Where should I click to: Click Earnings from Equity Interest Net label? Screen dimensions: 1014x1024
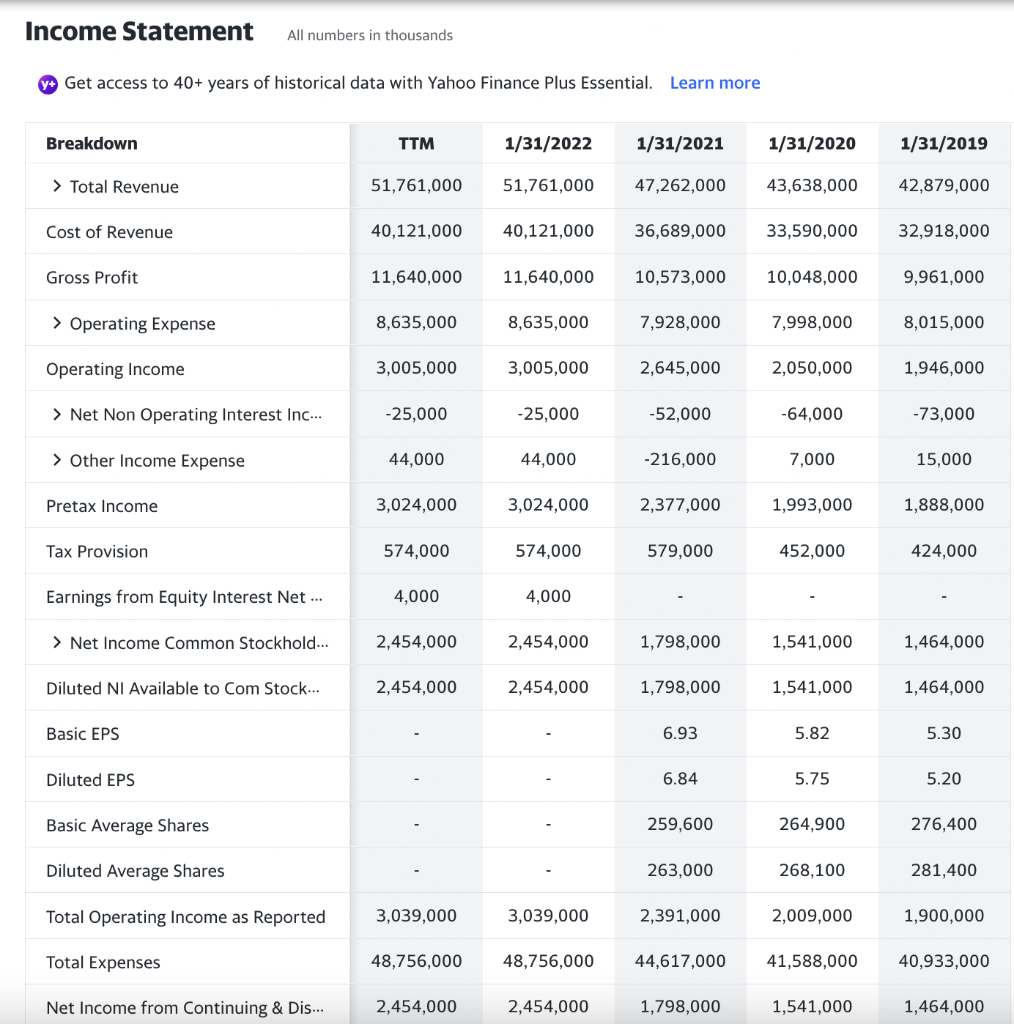pos(184,597)
